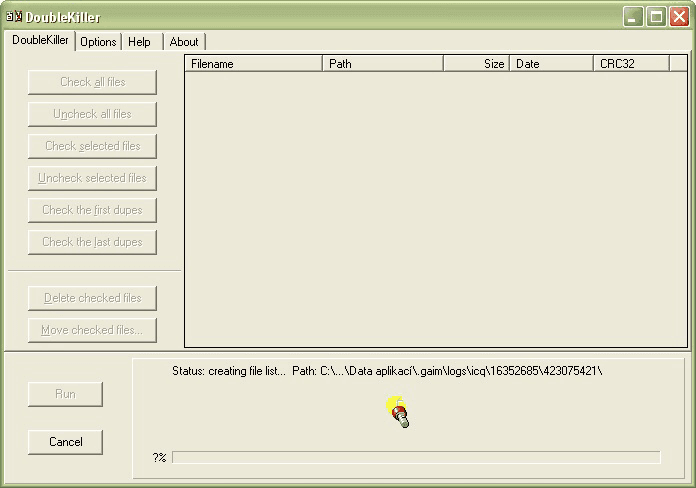Image resolution: width=696 pixels, height=488 pixels.
Task: Click the Uncheck all files button
Action: coord(92,114)
